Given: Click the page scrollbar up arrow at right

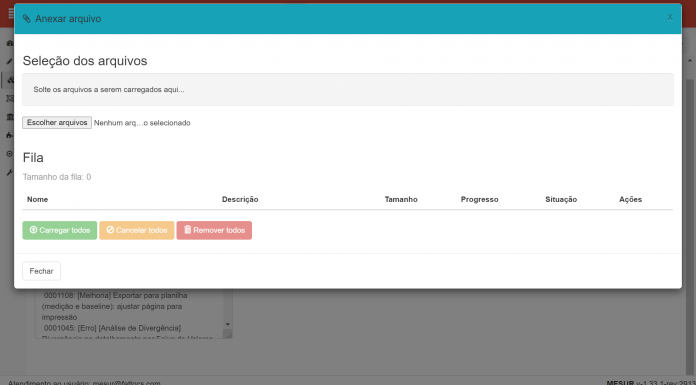Looking at the screenshot, I should pos(690,60).
